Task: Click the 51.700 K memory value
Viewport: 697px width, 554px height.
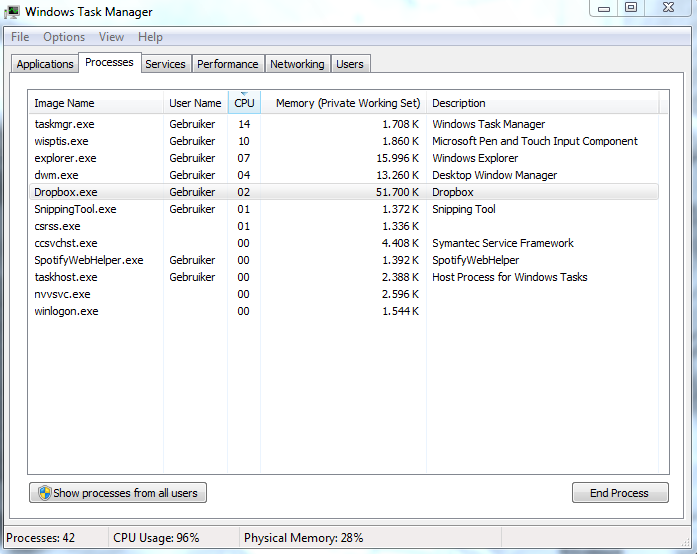Action: 397,192
